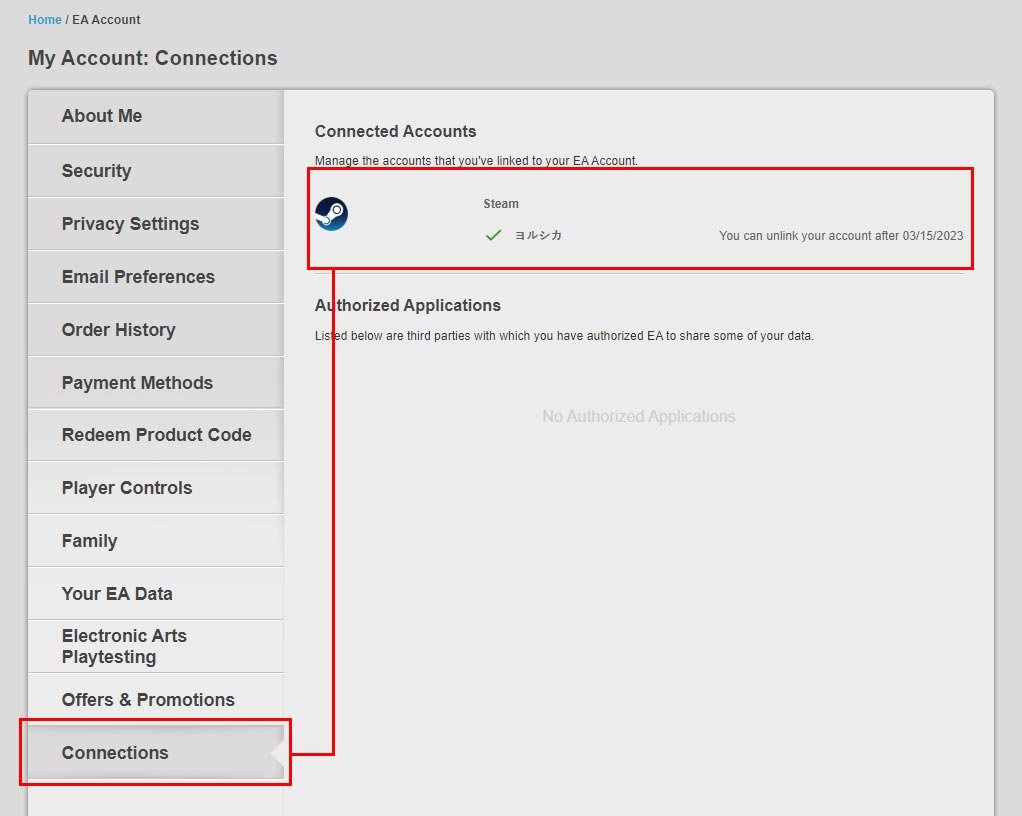Click the linked Steam username ヨルシカ
This screenshot has width=1022, height=816.
pyautogui.click(x=538, y=235)
